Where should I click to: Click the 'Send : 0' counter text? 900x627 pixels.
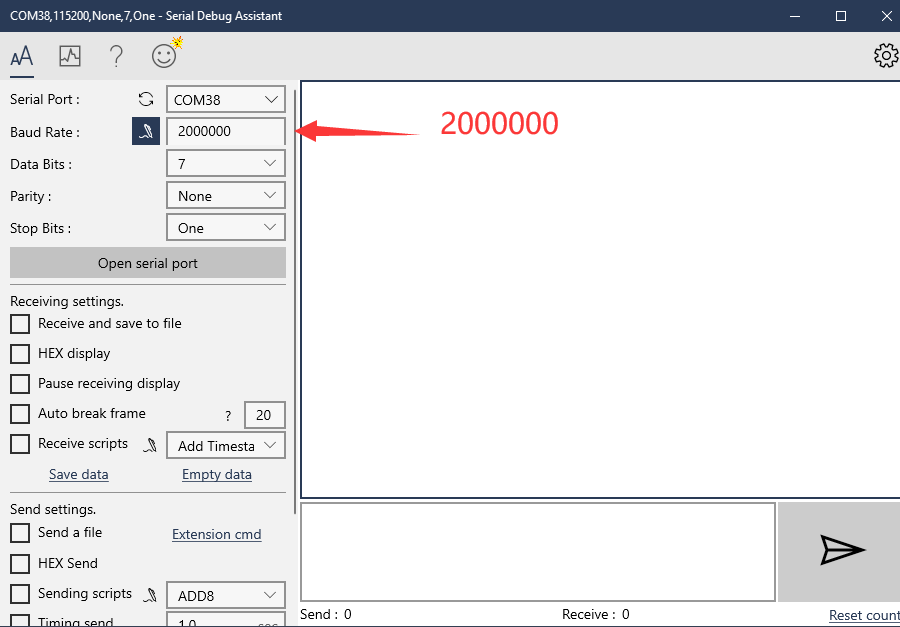pos(325,614)
